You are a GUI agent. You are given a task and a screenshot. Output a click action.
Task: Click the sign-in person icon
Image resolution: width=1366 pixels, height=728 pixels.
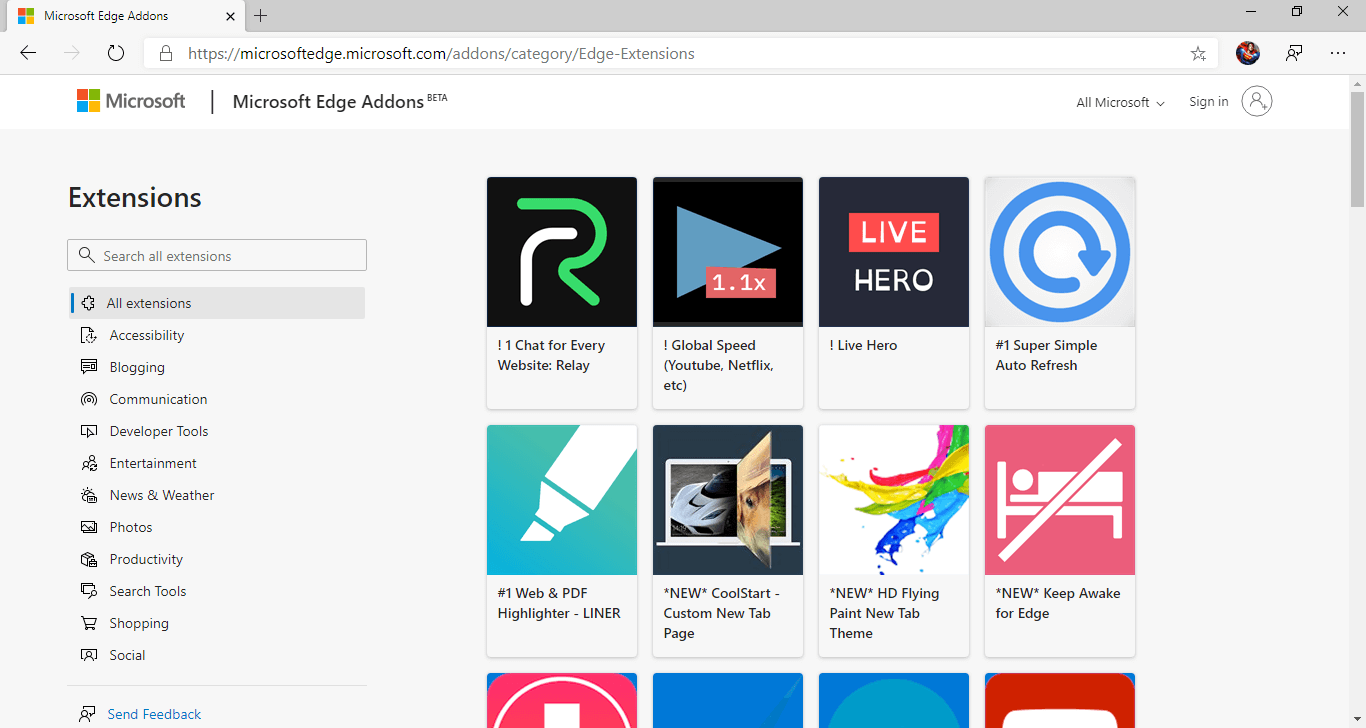pos(1257,101)
